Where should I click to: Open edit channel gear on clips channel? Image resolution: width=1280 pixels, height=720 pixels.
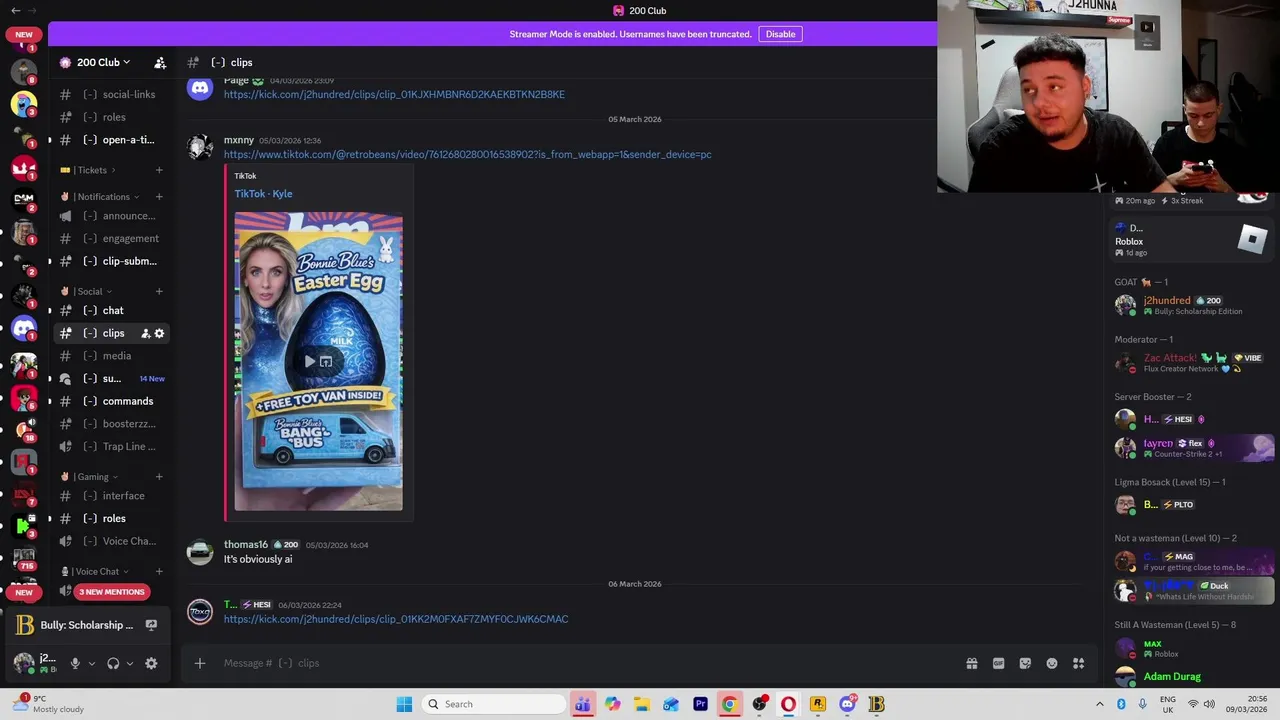pos(159,333)
